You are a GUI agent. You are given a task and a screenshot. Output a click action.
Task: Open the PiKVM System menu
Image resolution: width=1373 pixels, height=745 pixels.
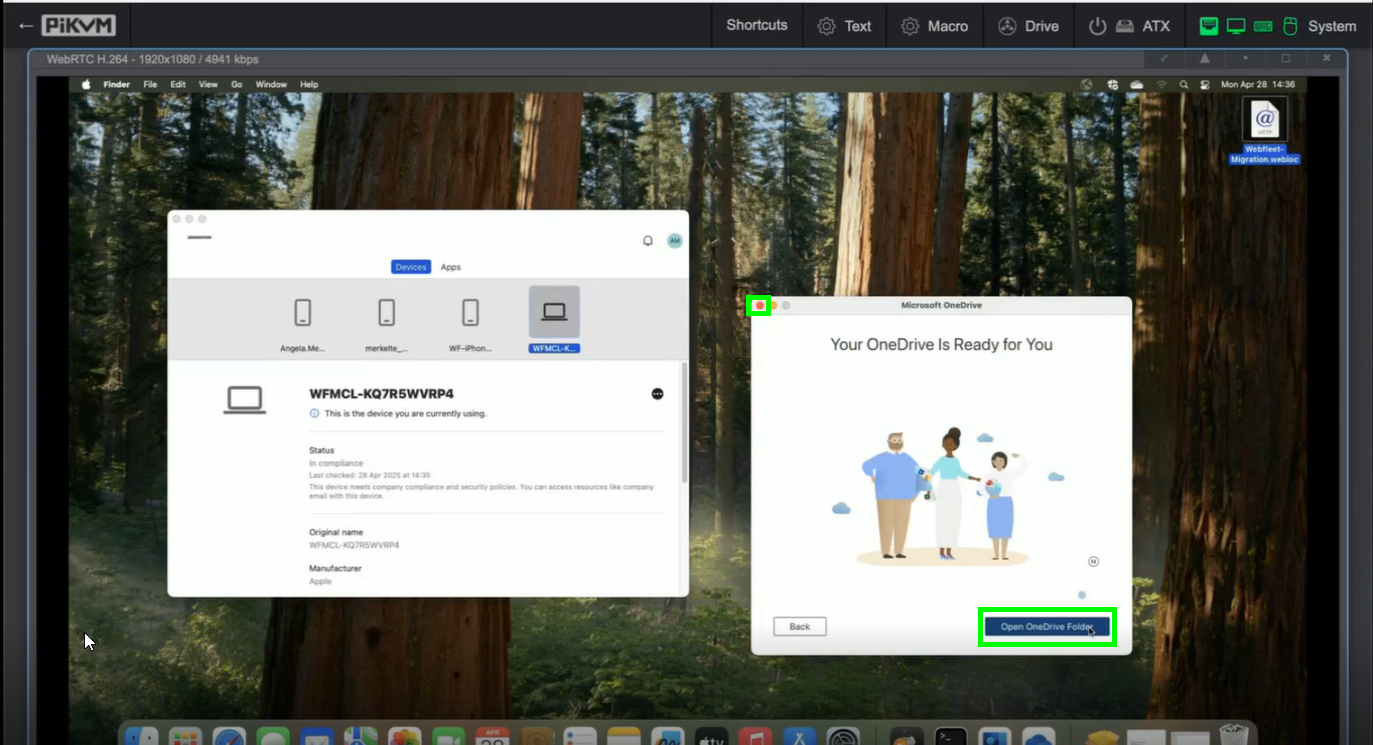tap(1277, 26)
